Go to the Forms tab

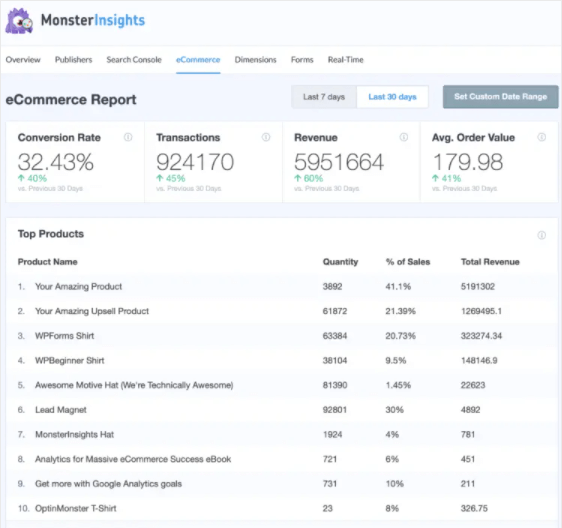pos(302,60)
